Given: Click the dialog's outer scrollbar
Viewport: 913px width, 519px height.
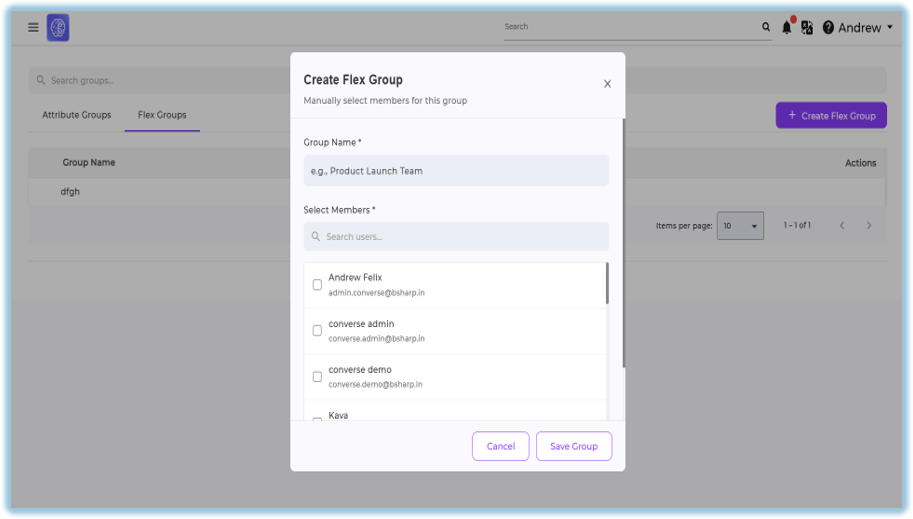Looking at the screenshot, I should pyautogui.click(x=624, y=243).
